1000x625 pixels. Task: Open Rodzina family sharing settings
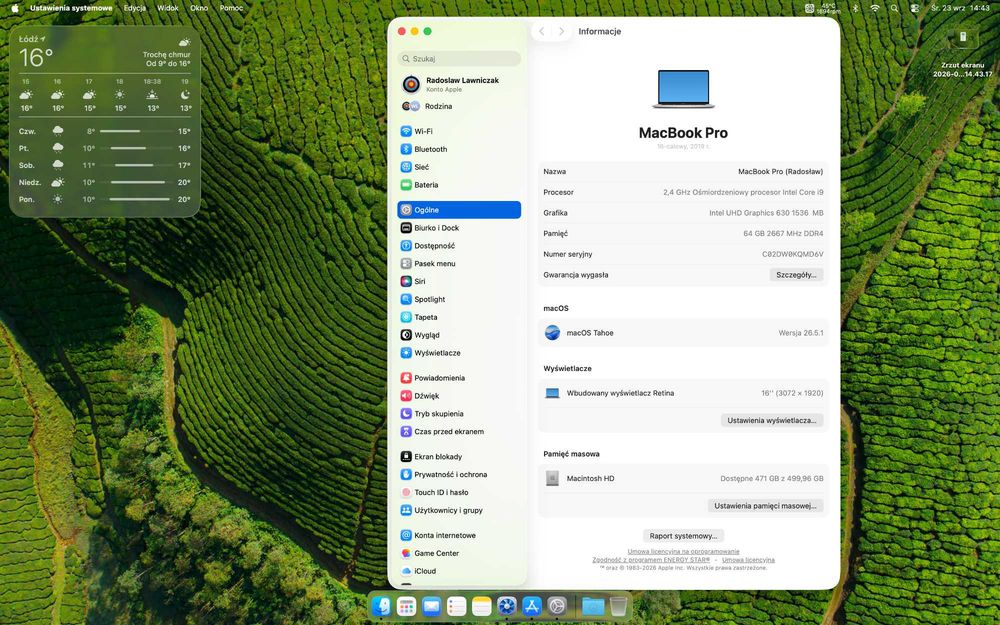pos(459,106)
